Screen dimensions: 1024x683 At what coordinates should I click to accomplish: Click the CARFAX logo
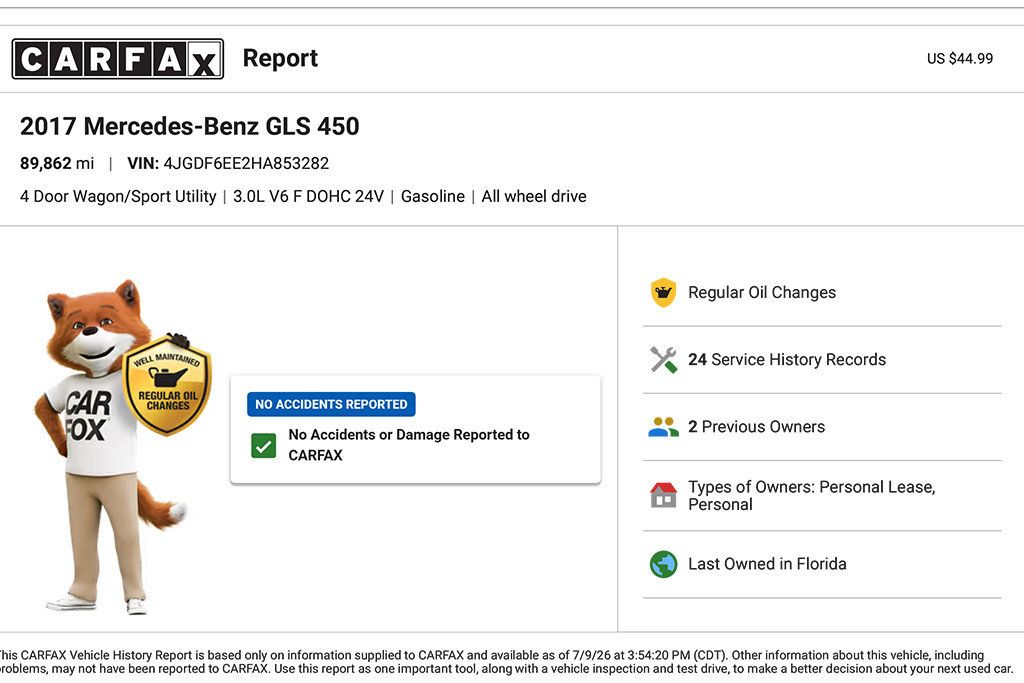(x=118, y=59)
